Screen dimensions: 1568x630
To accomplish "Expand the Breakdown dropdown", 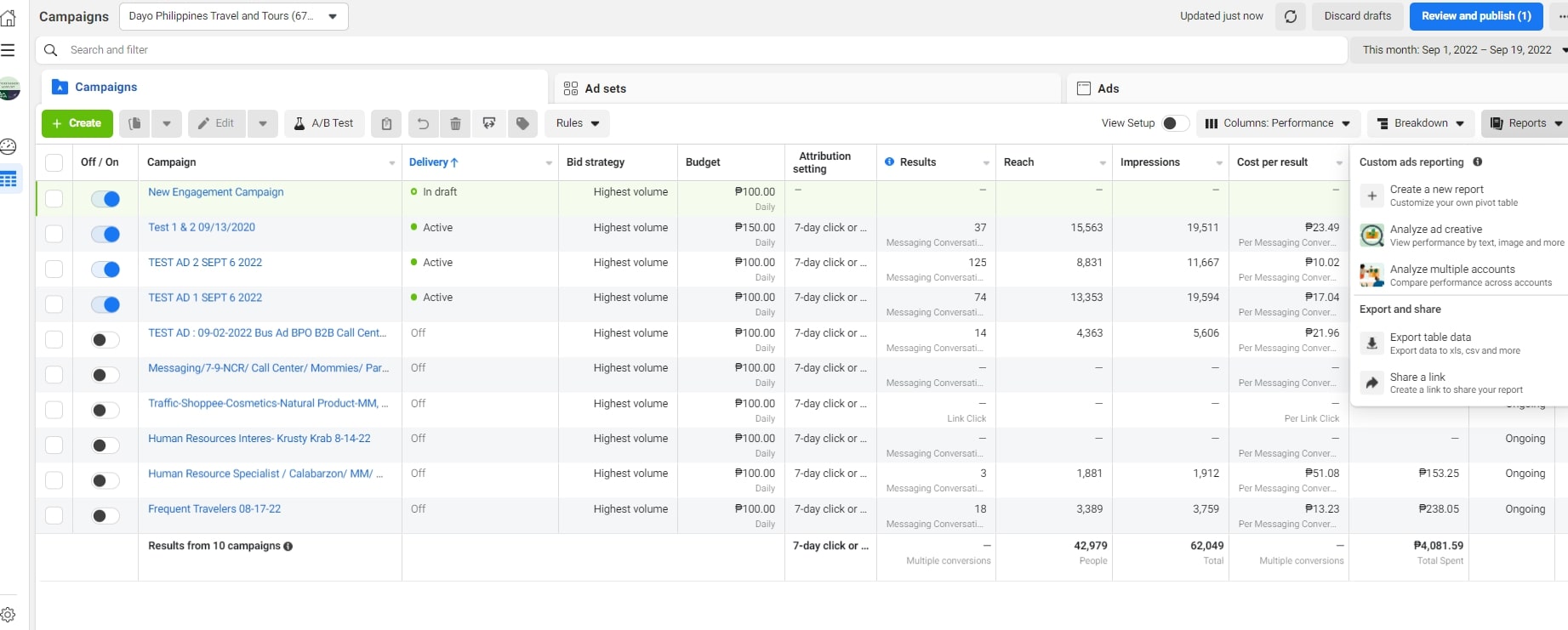I will [x=1421, y=123].
